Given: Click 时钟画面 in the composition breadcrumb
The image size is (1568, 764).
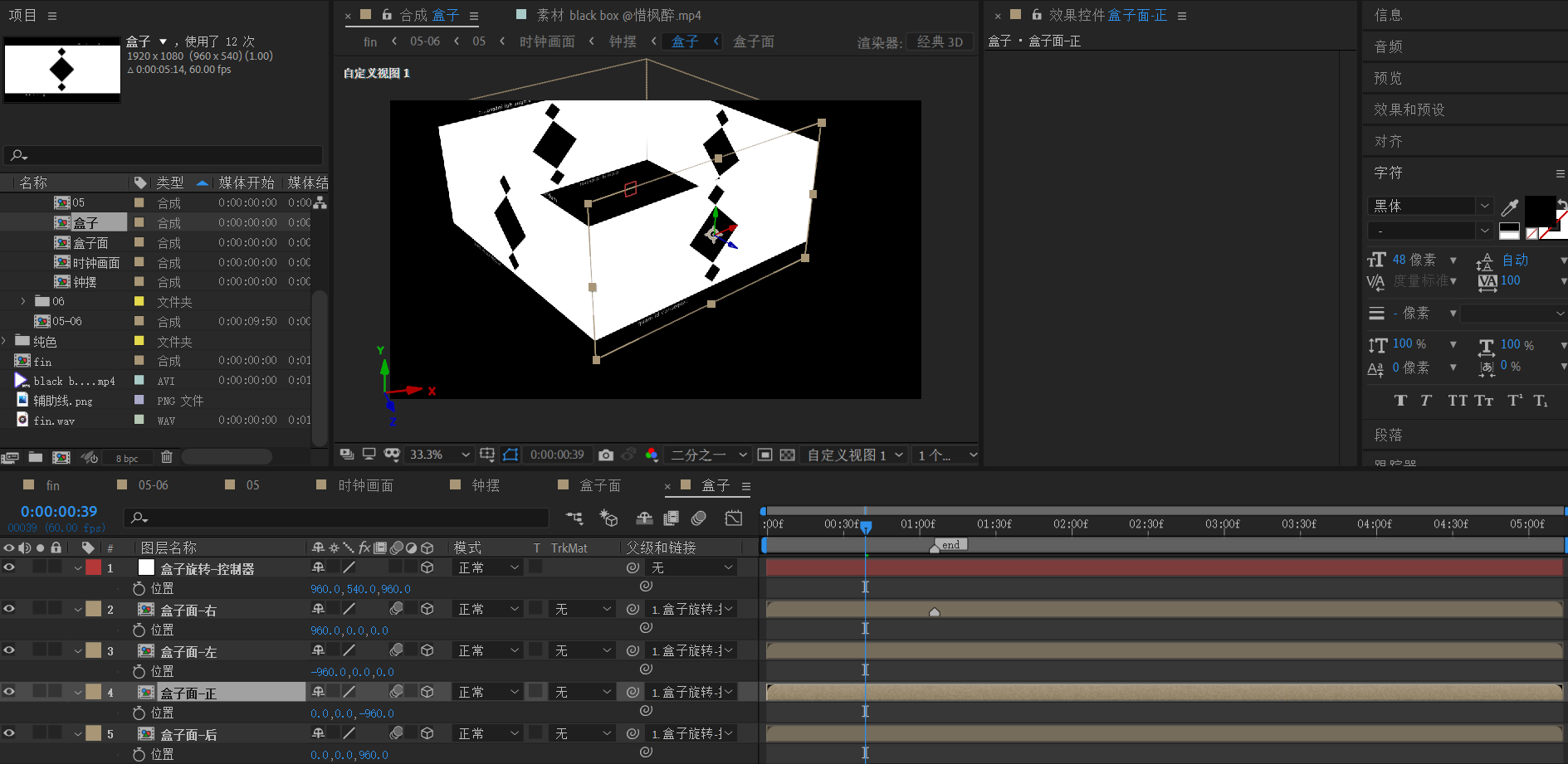Looking at the screenshot, I should [x=547, y=41].
